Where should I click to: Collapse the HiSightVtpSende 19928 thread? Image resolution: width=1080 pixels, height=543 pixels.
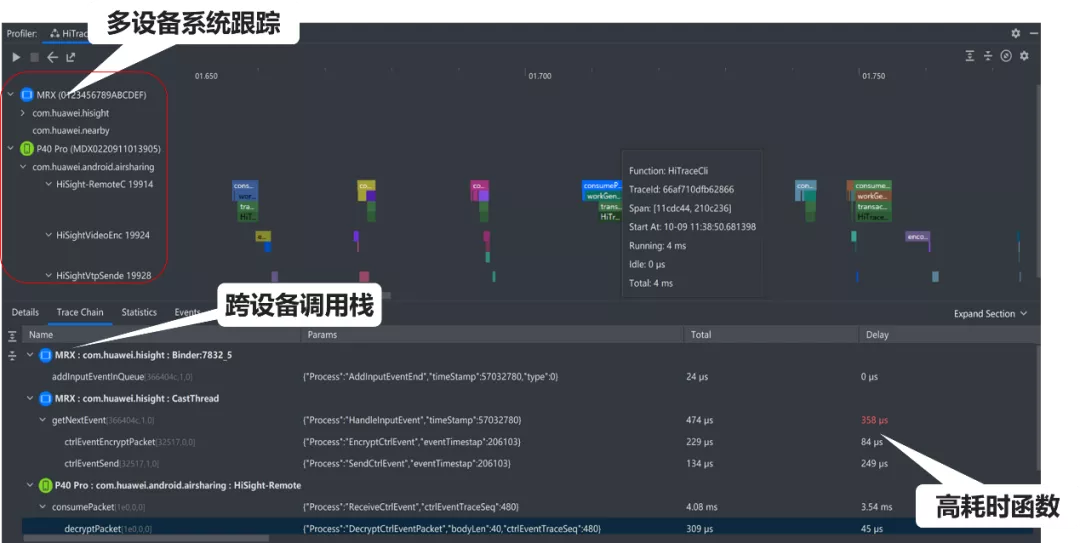coord(48,275)
